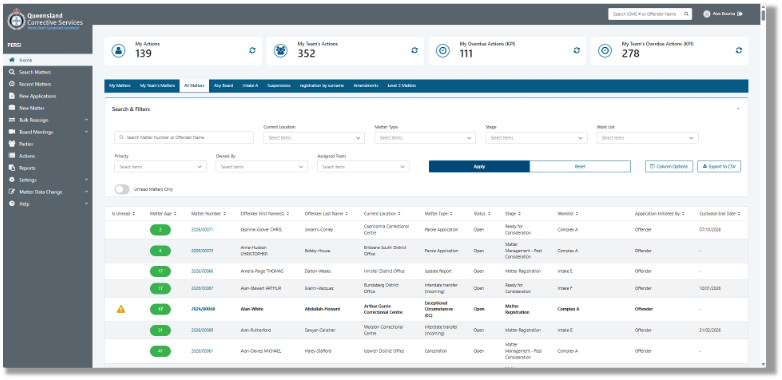Image resolution: width=782 pixels, height=380 pixels.
Task: Open matter number link for Sawyer-Callahan row
Action: click(202, 330)
